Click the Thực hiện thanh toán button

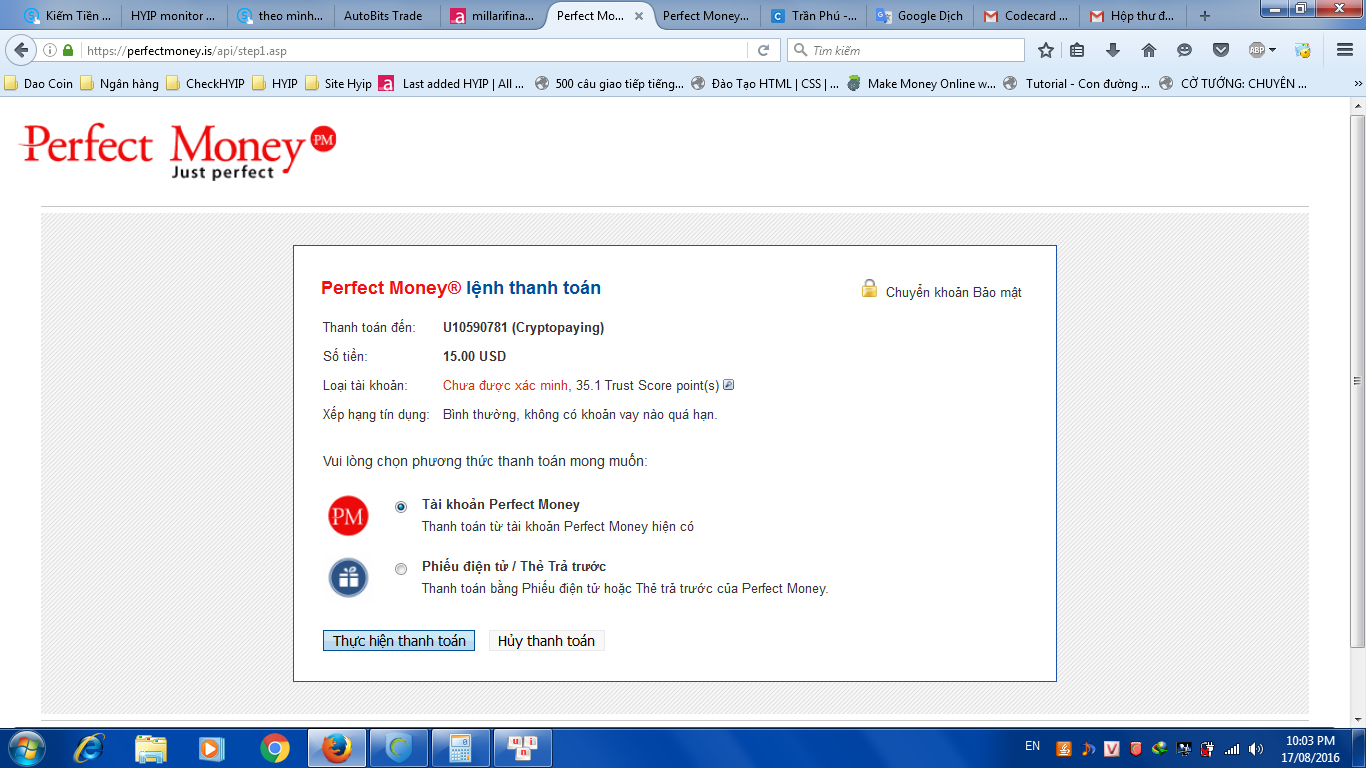[399, 641]
